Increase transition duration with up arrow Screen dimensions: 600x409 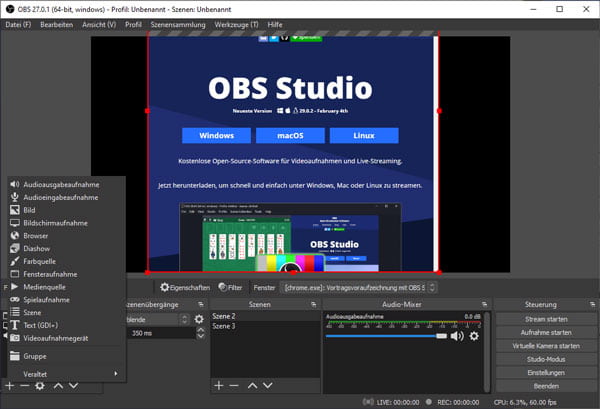click(x=201, y=330)
